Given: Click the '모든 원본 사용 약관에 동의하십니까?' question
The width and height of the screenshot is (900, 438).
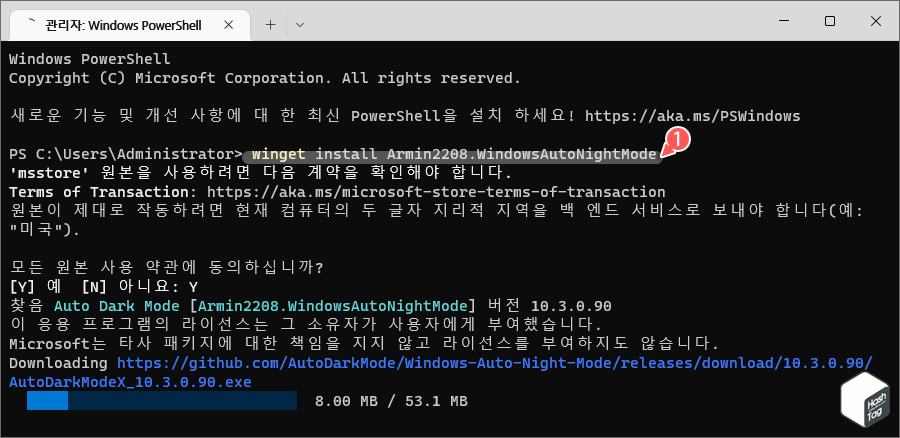Looking at the screenshot, I should pos(166,268).
